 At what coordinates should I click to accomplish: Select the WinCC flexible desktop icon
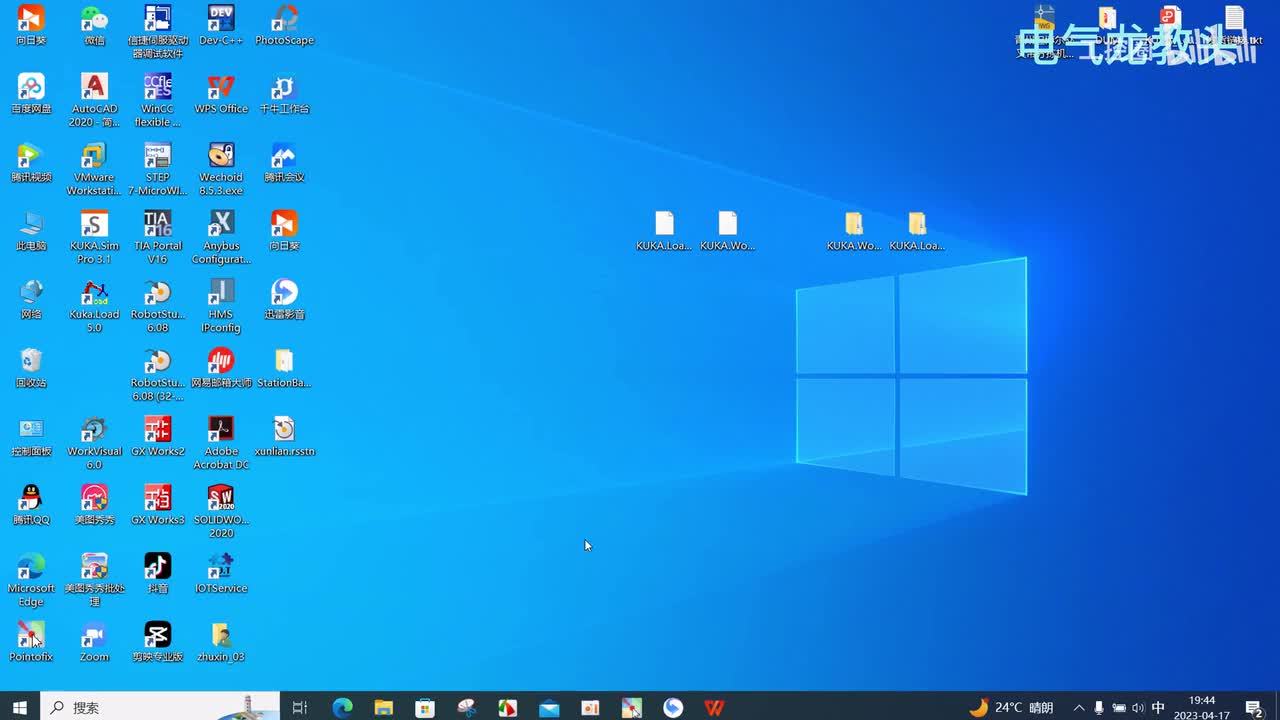coord(157,101)
